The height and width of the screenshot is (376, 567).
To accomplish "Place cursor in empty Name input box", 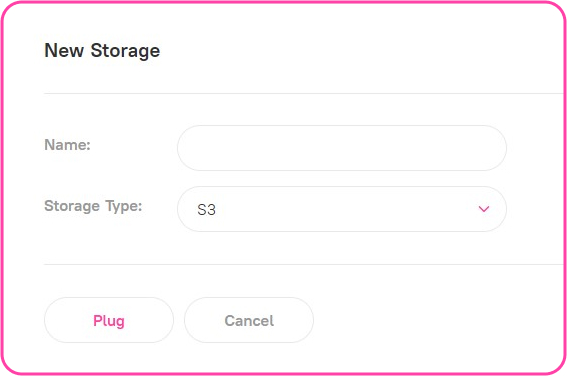I will (342, 148).
